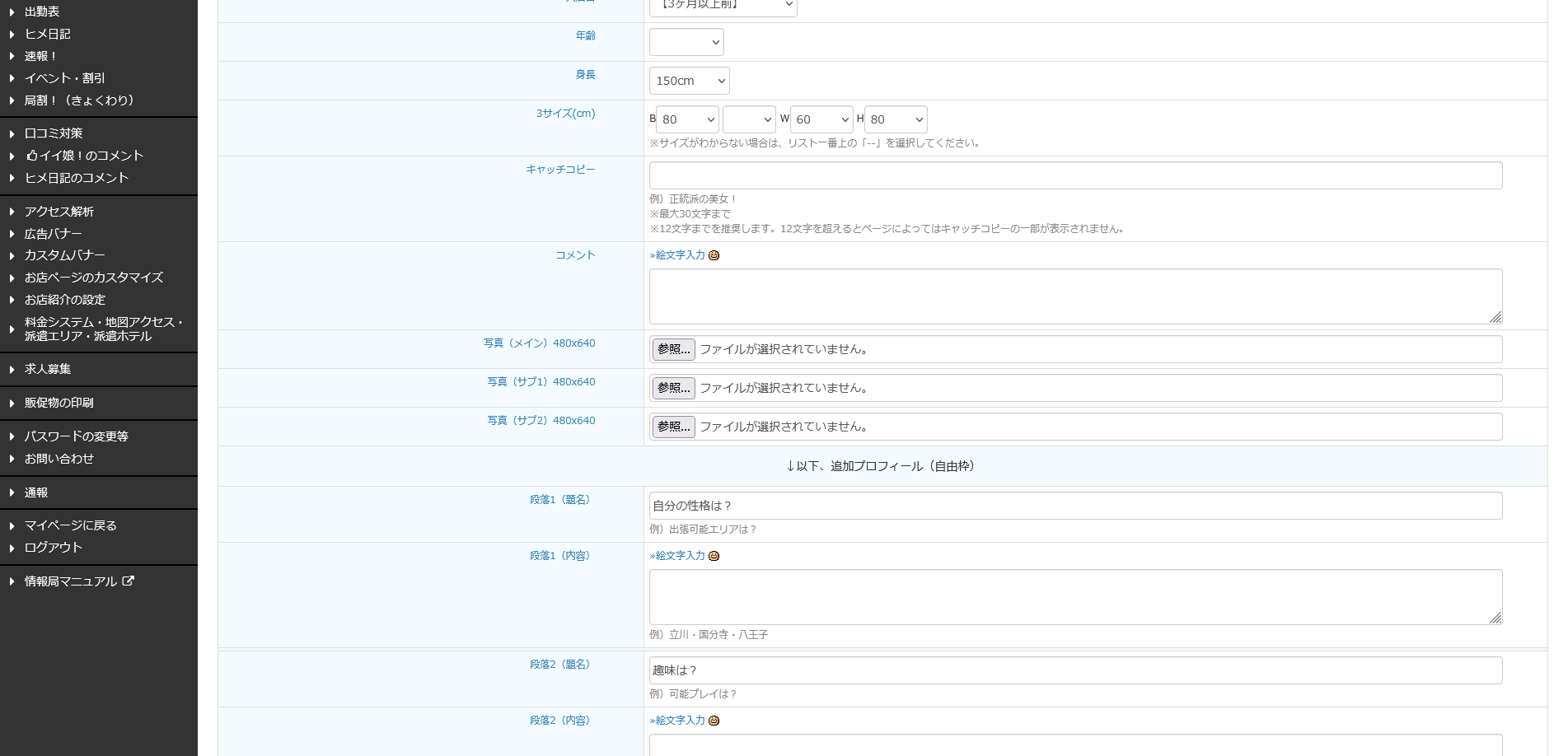Click 参照 button for 写真（メイン）
1568x756 pixels.
click(x=674, y=349)
